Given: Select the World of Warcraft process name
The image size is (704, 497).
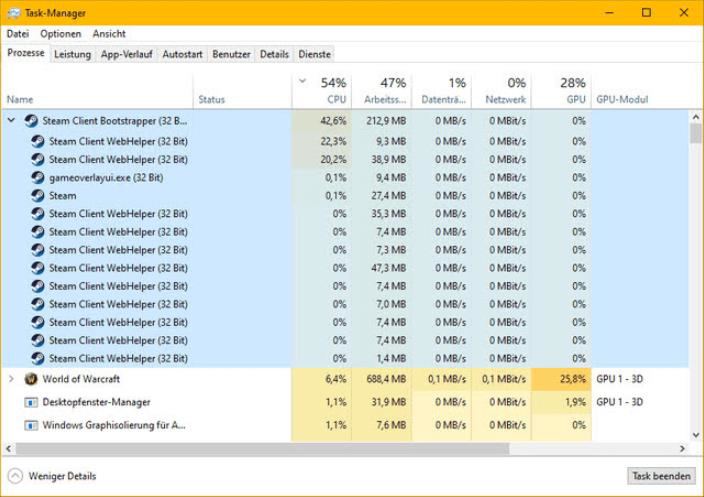Looking at the screenshot, I should 81,379.
